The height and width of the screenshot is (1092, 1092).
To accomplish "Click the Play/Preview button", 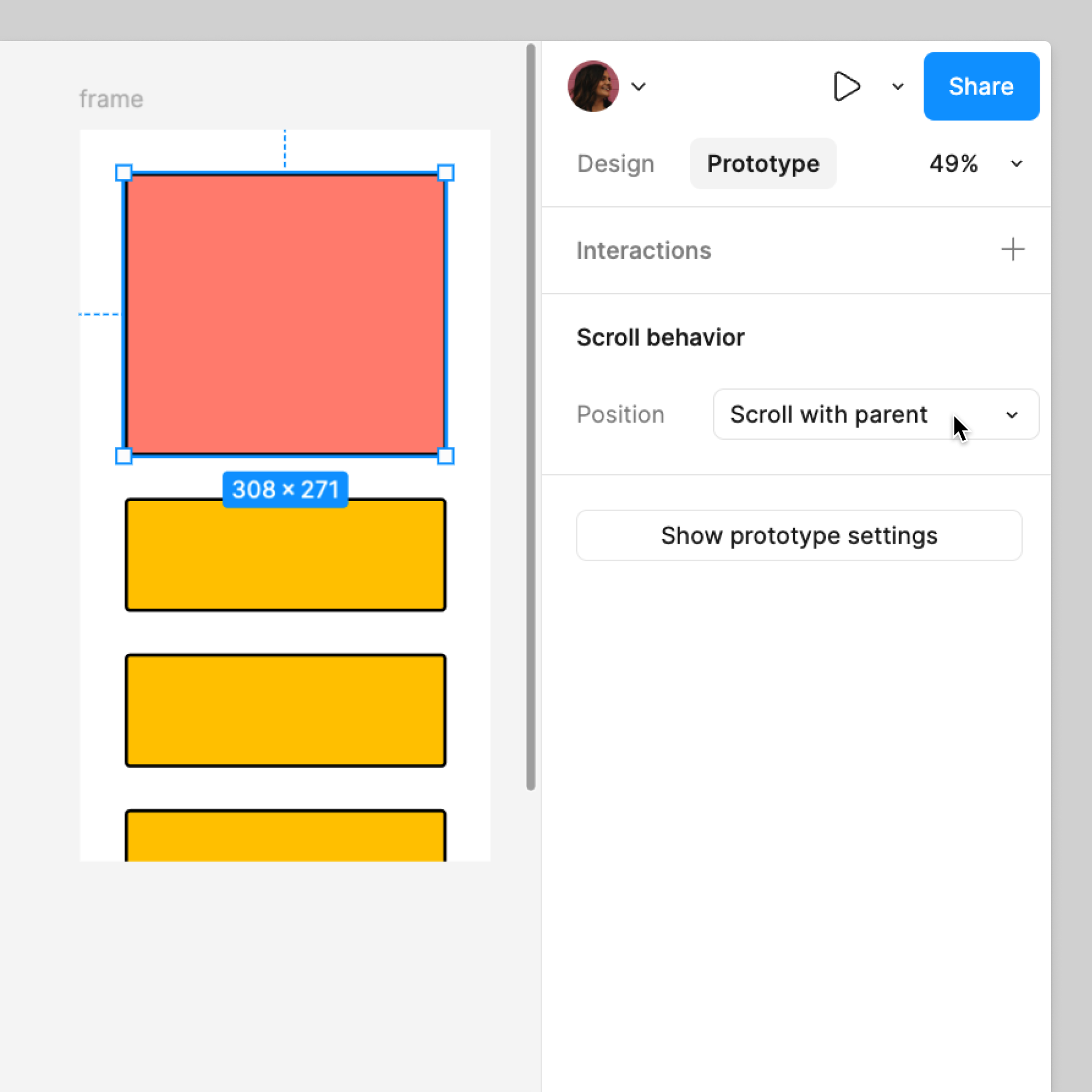I will [x=848, y=87].
